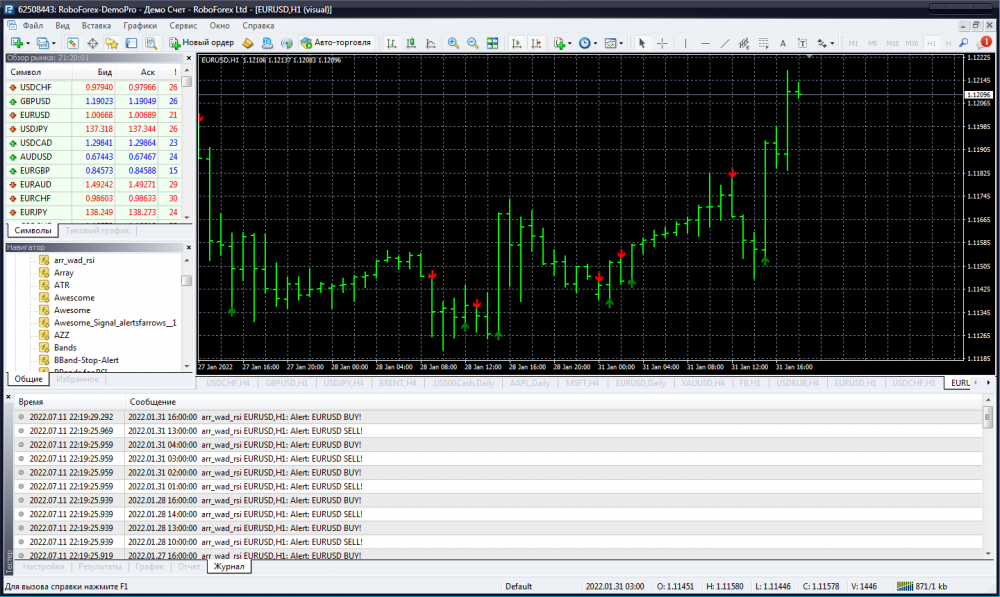Select the H1 timeframe button
This screenshot has height=597, width=1000.
[x=932, y=43]
